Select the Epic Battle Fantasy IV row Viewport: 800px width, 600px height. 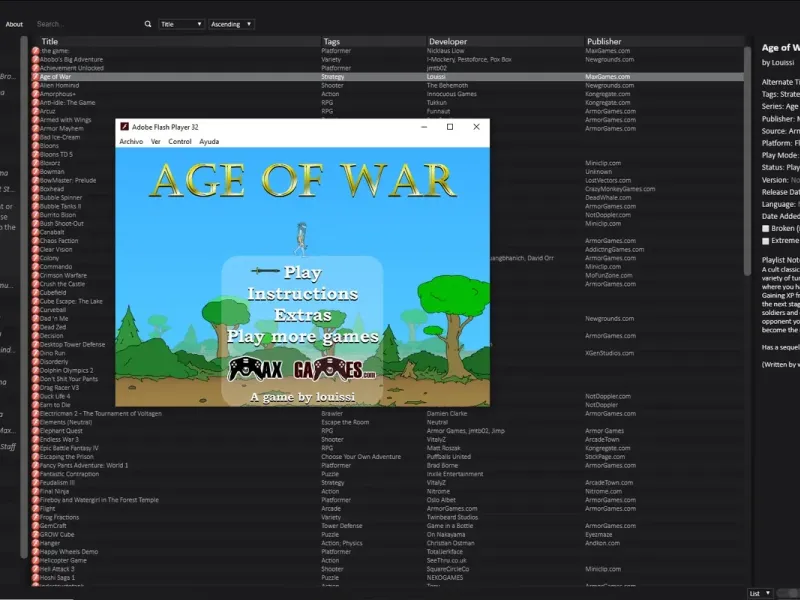387,448
